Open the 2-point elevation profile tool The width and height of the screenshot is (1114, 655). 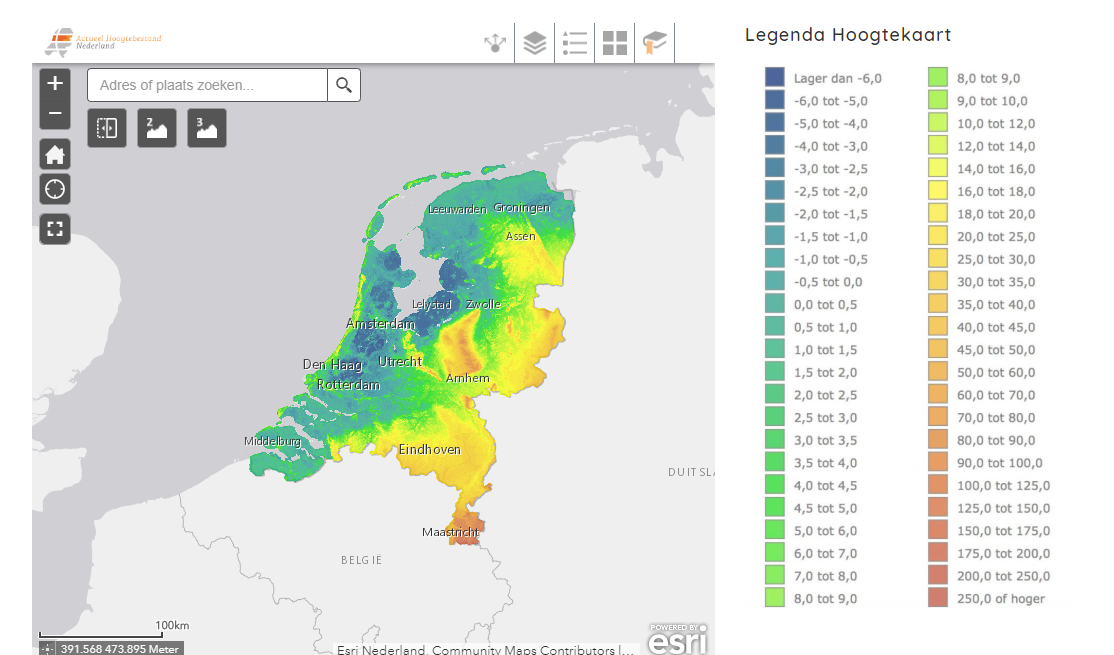(x=157, y=128)
